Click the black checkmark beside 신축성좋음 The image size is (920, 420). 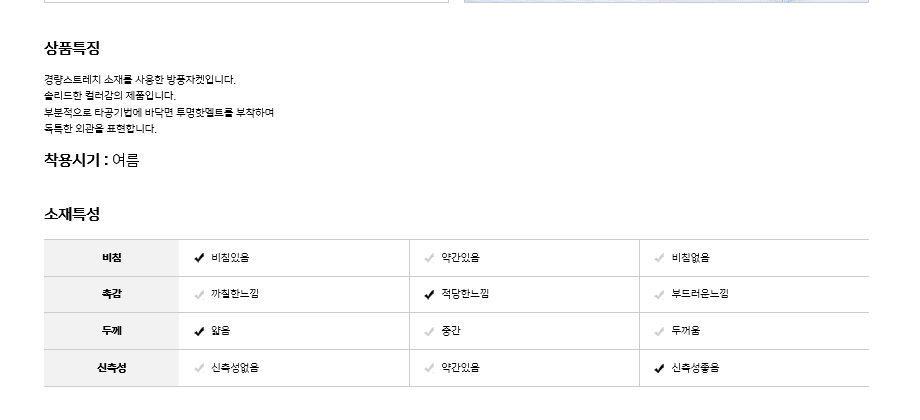click(659, 368)
